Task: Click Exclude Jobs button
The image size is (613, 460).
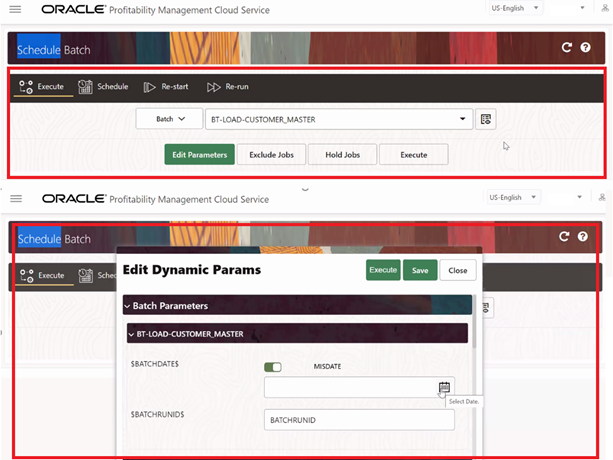Action: tap(271, 154)
